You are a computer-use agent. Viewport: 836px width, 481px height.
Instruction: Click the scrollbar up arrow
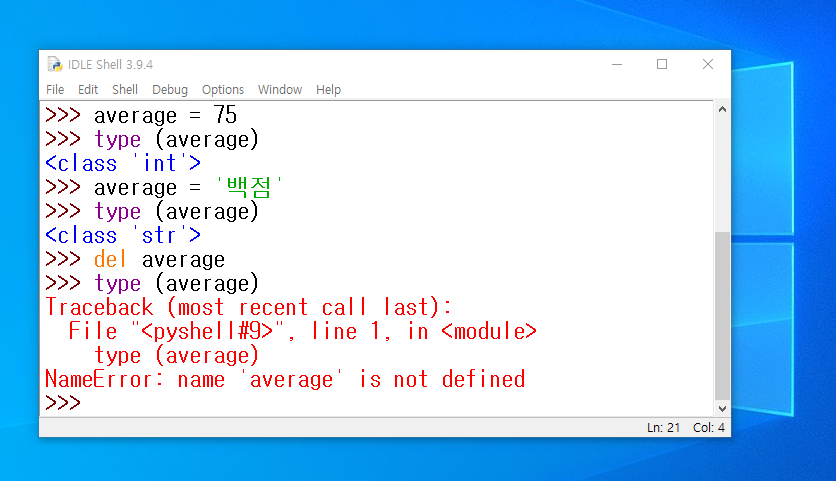tap(722, 109)
